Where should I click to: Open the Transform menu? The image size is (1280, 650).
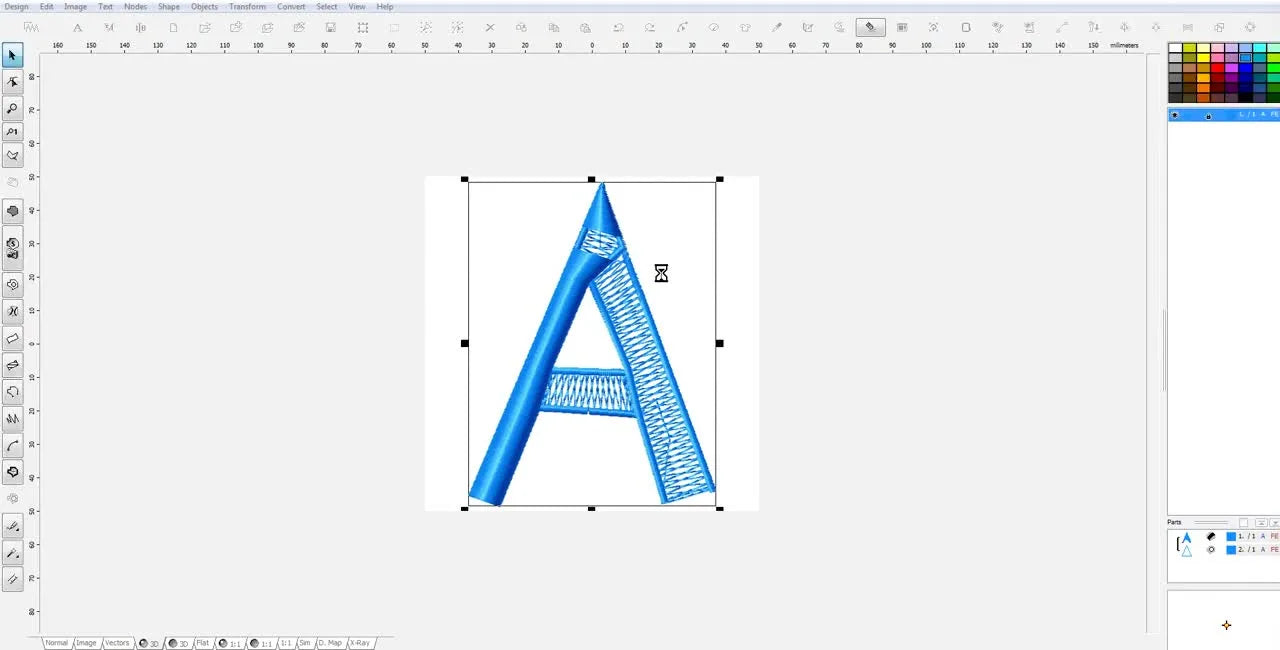point(247,6)
